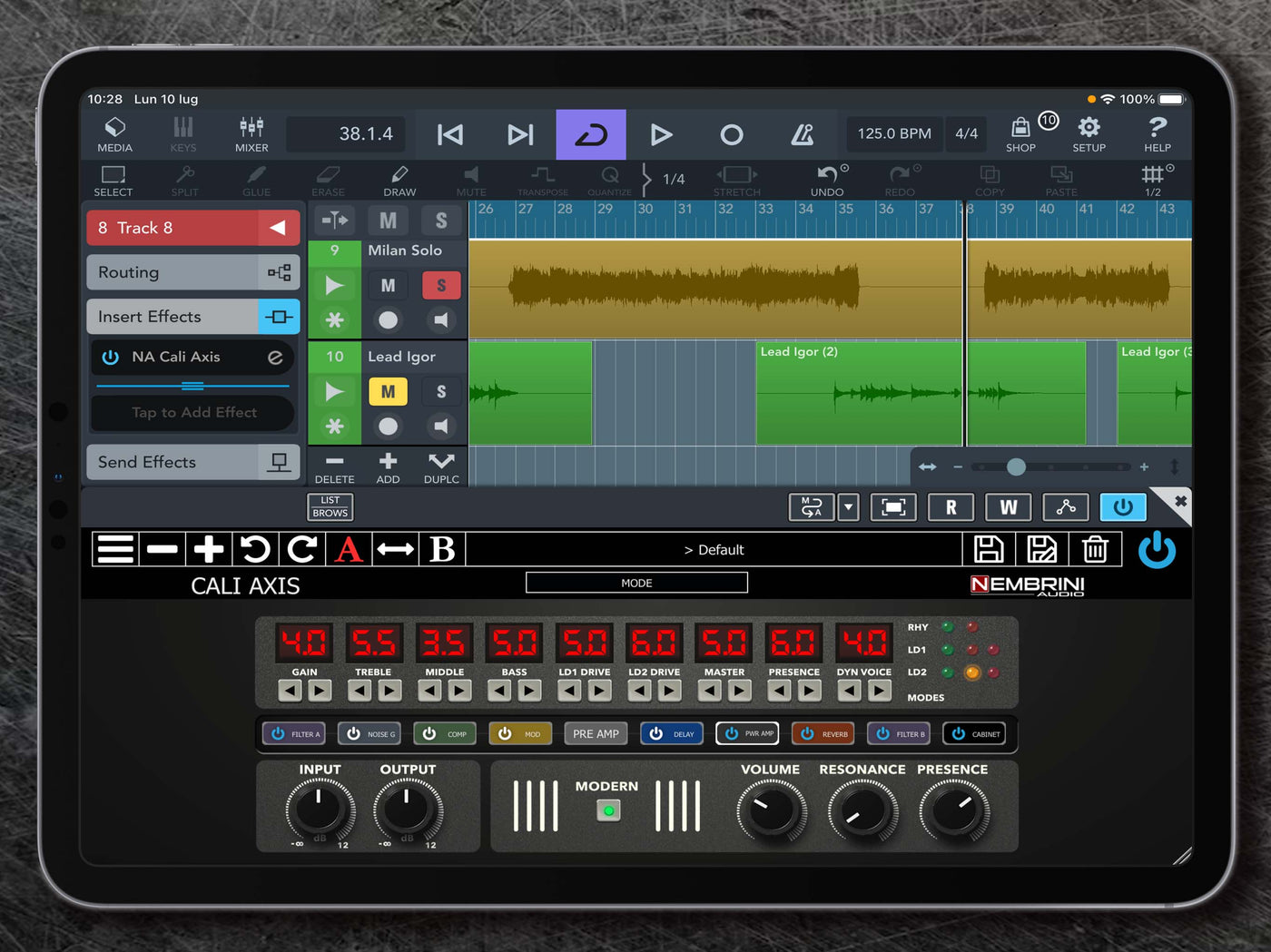Disable NA Cali Axis effect power
This screenshot has height=952, width=1271.
[x=111, y=357]
